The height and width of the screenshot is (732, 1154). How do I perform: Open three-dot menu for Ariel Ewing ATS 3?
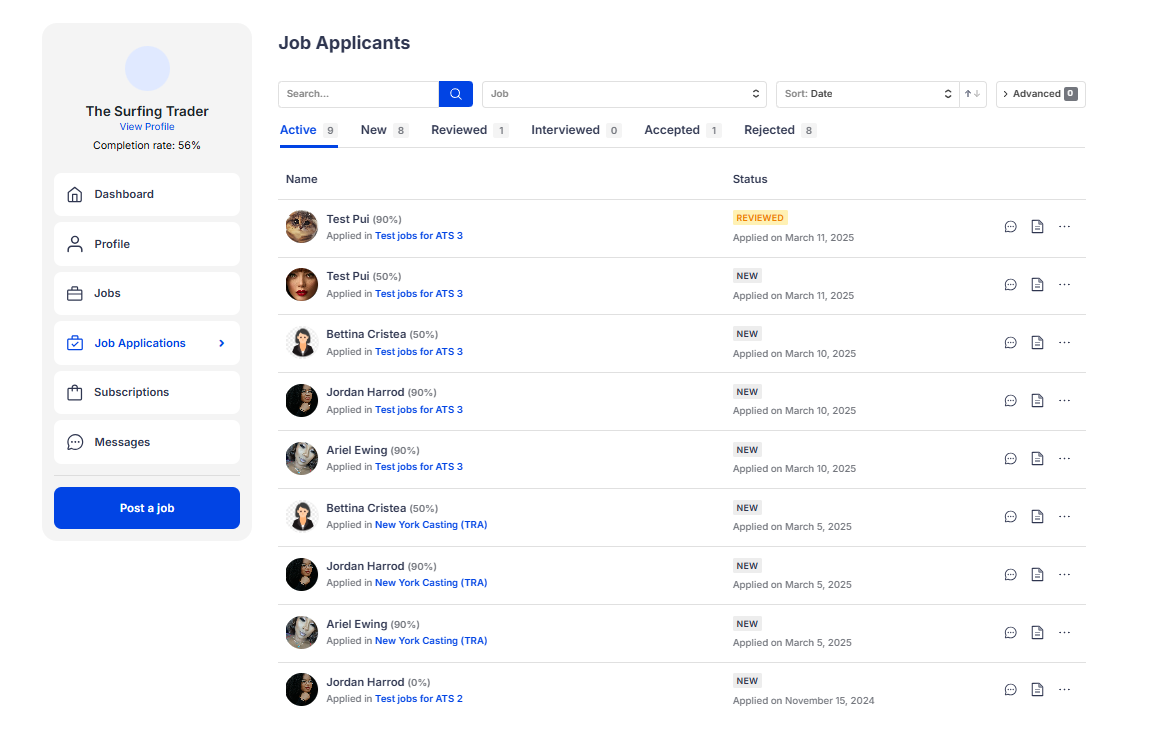coord(1064,458)
